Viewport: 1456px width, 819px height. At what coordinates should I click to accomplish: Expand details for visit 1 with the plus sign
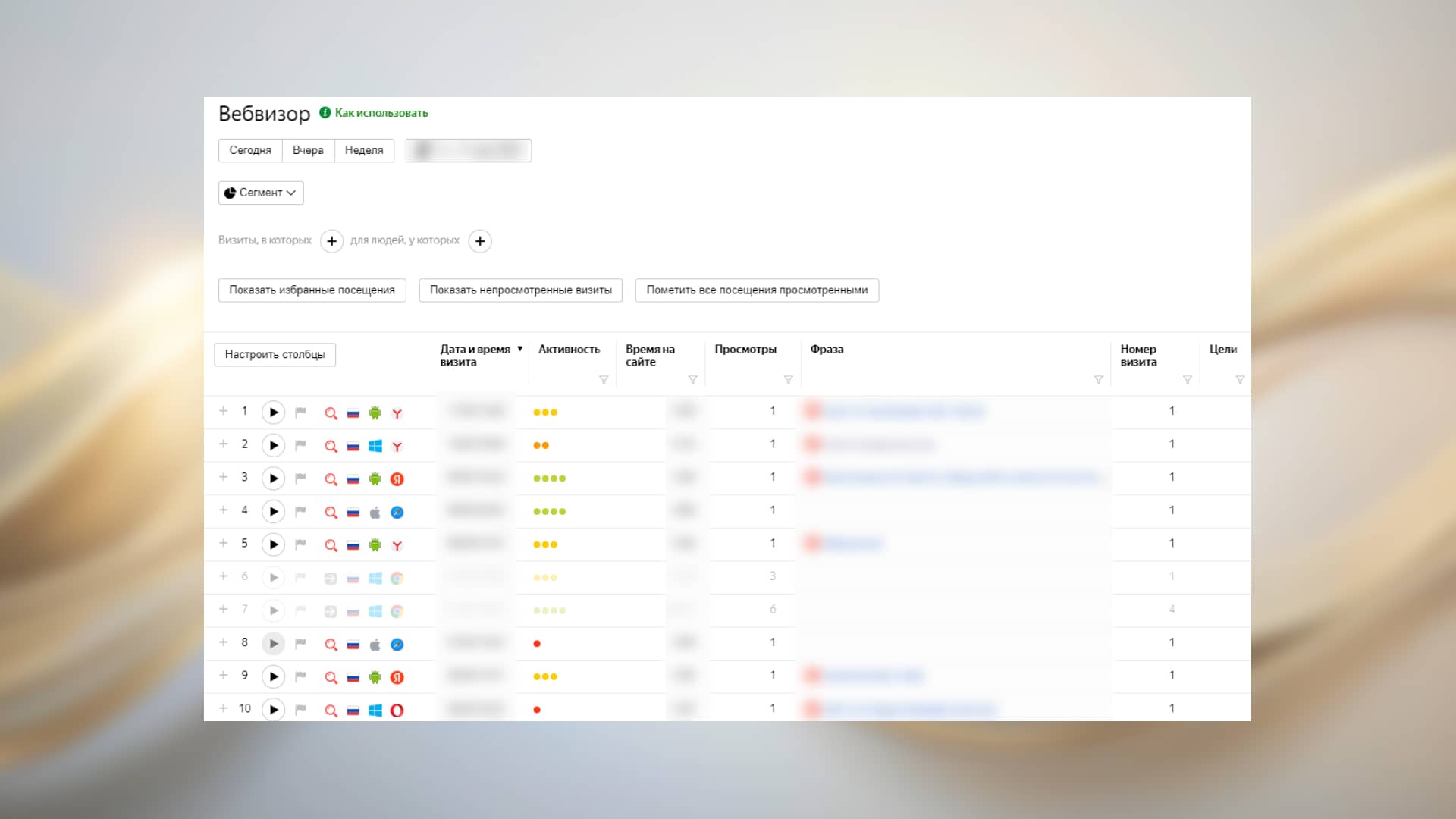point(223,411)
